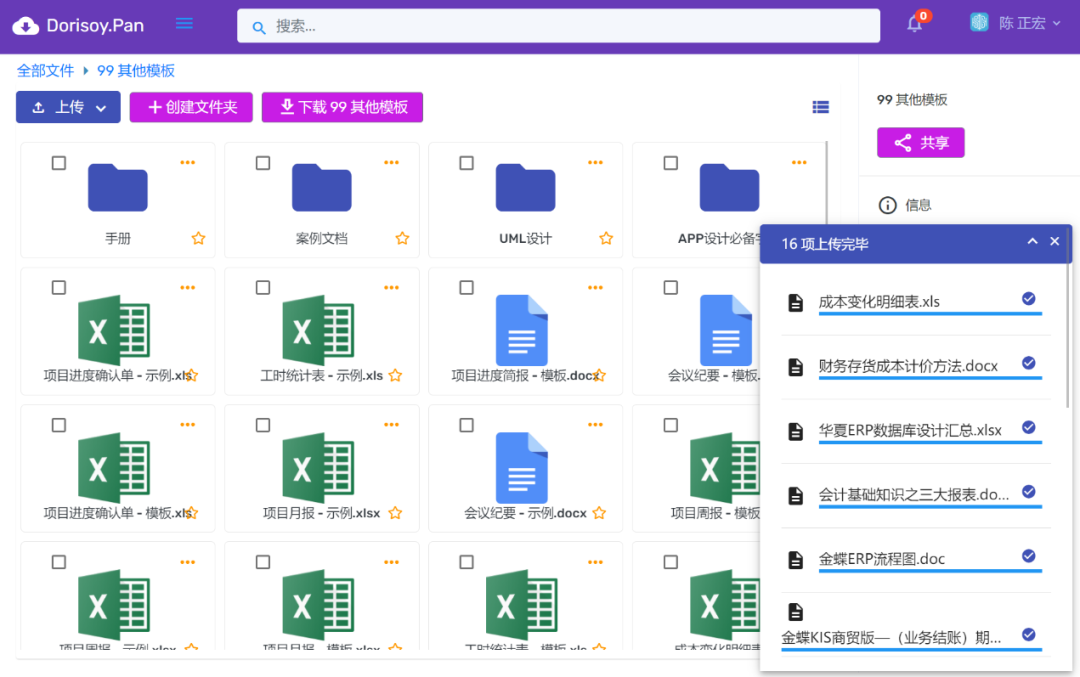Open the UML设计 folder name
This screenshot has width=1080, height=677.
[525, 238]
